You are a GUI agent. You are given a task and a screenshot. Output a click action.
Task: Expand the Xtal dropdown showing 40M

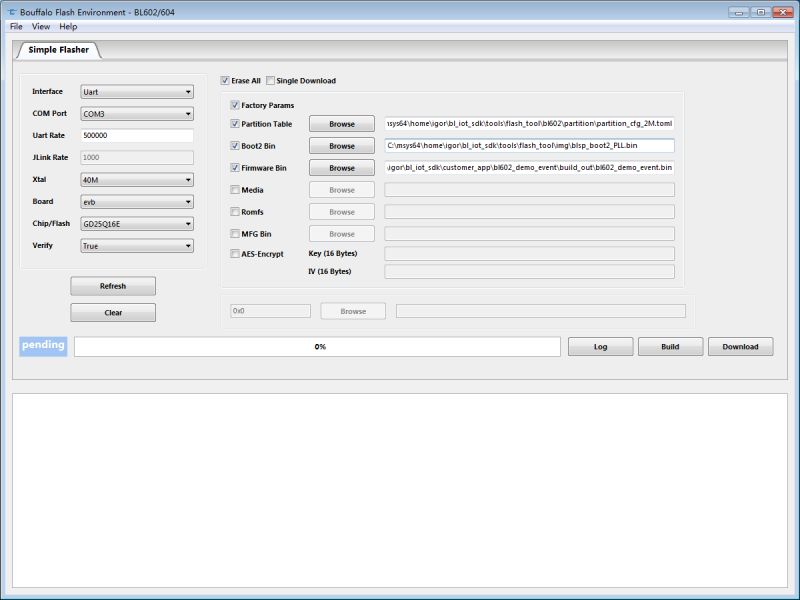[x=137, y=180]
